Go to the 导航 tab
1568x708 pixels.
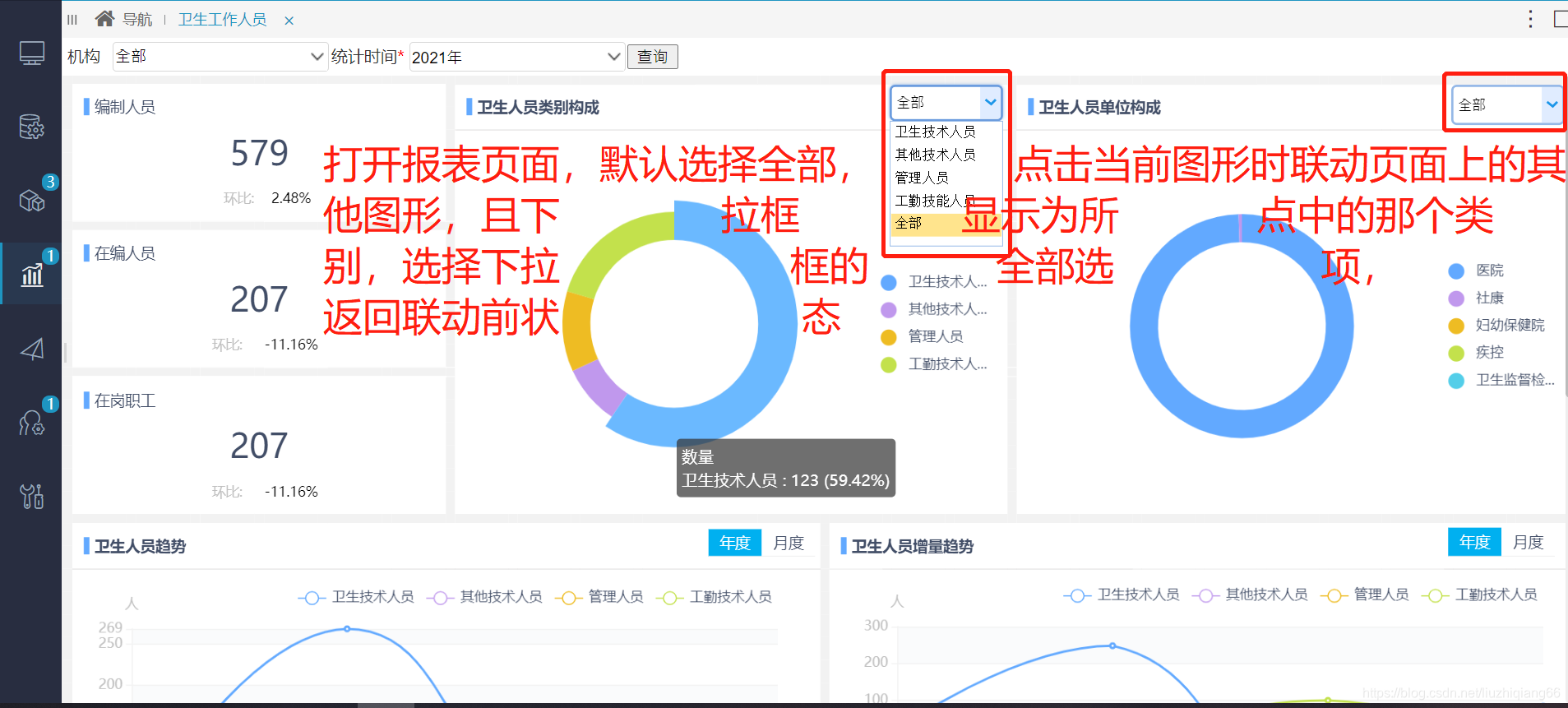pos(137,19)
